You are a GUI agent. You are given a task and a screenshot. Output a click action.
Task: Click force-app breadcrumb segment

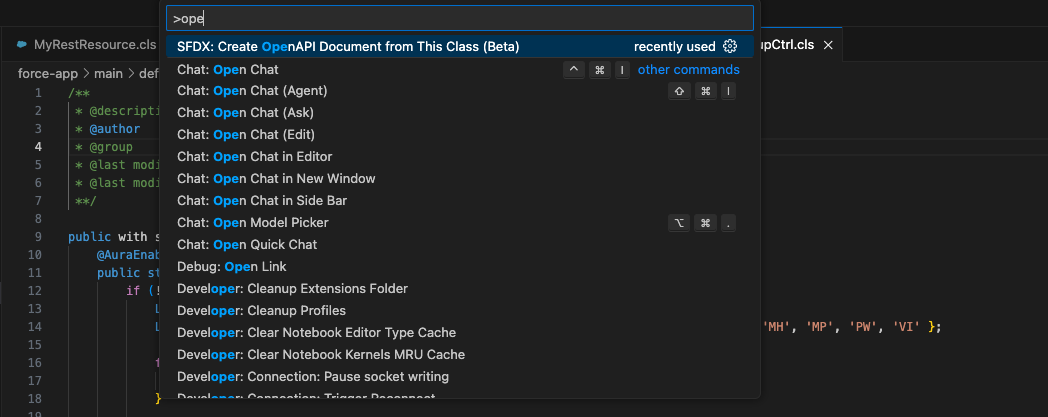click(47, 73)
